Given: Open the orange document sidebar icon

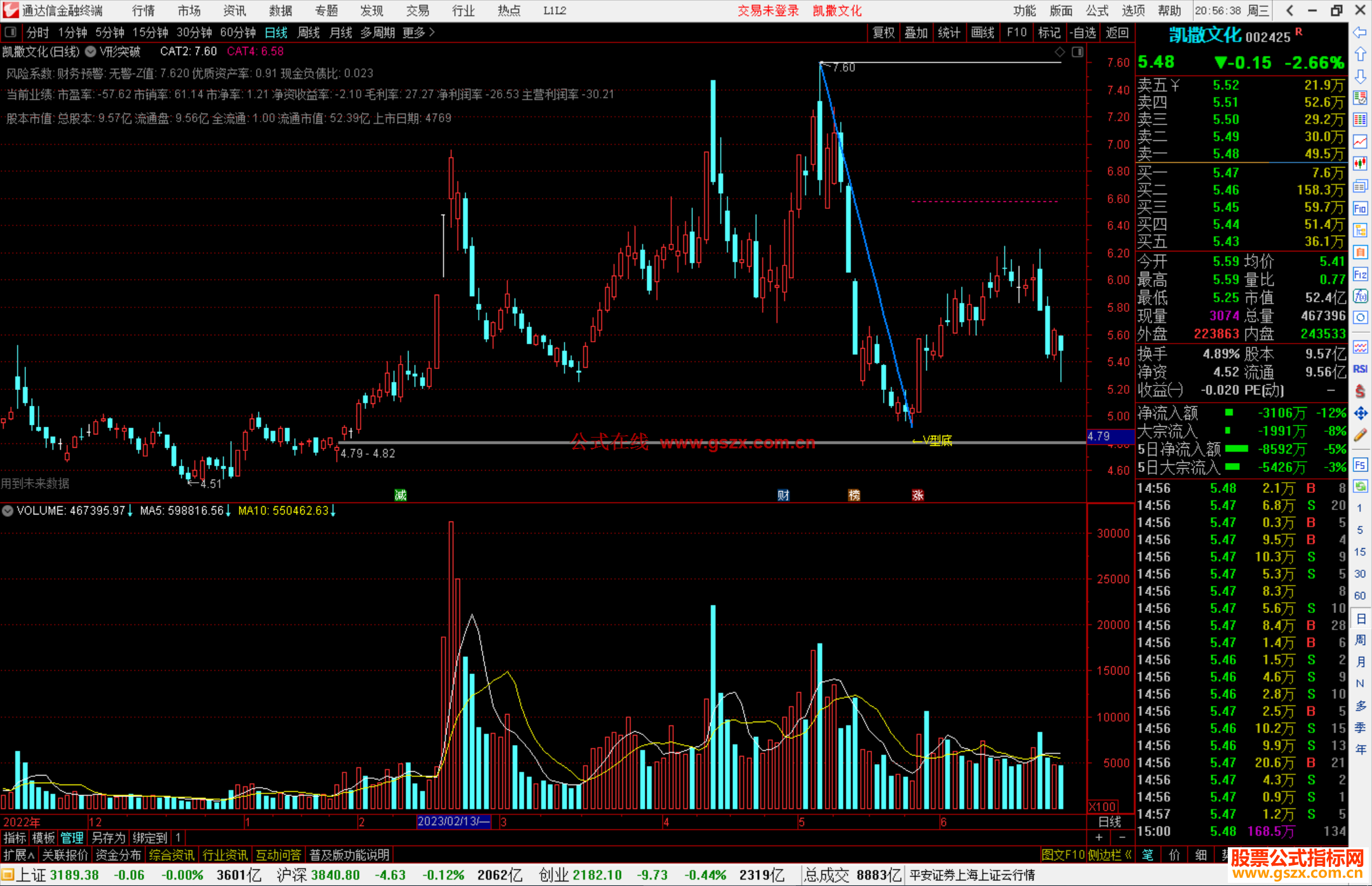Looking at the screenshot, I should tap(1360, 252).
